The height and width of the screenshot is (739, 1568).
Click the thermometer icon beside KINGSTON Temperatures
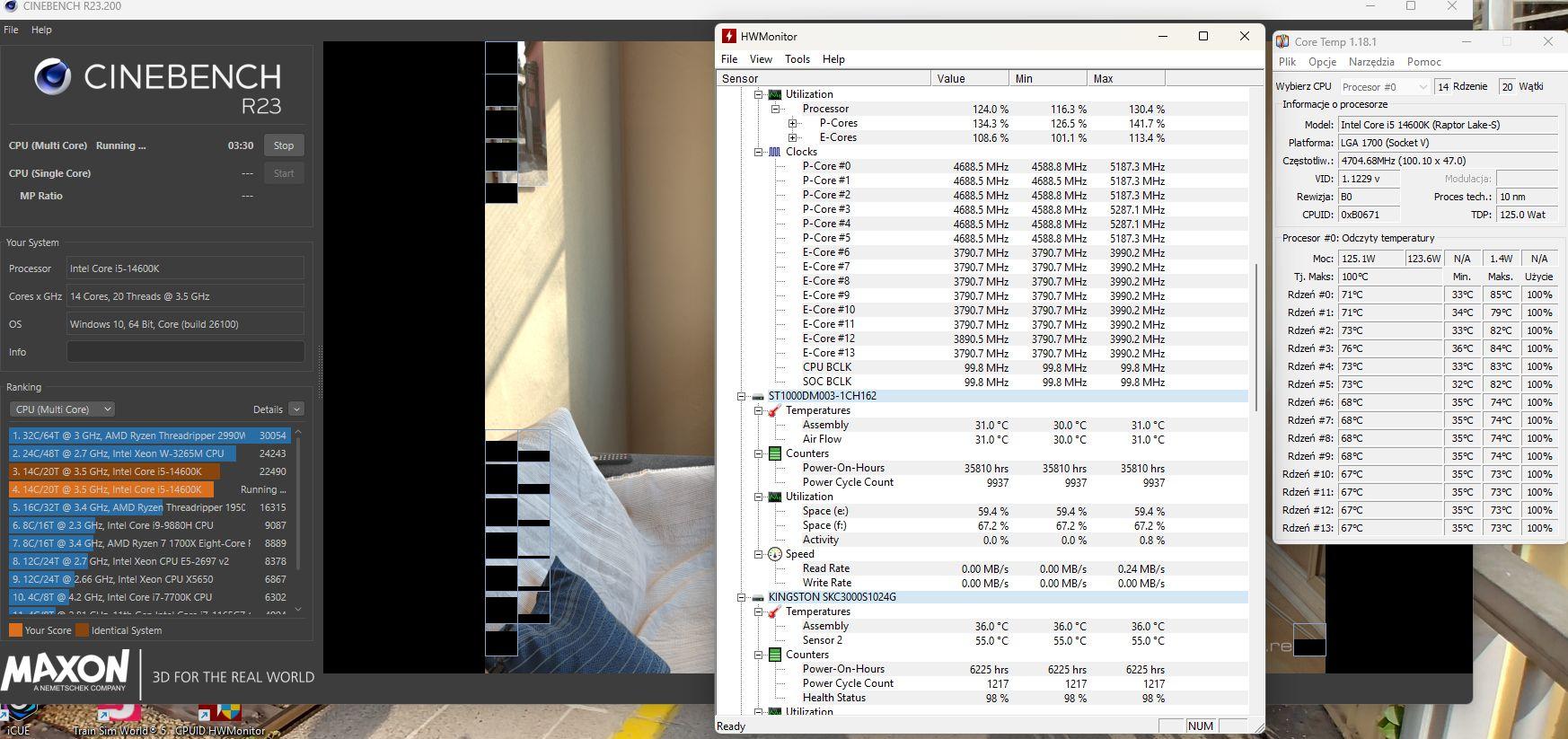[774, 611]
